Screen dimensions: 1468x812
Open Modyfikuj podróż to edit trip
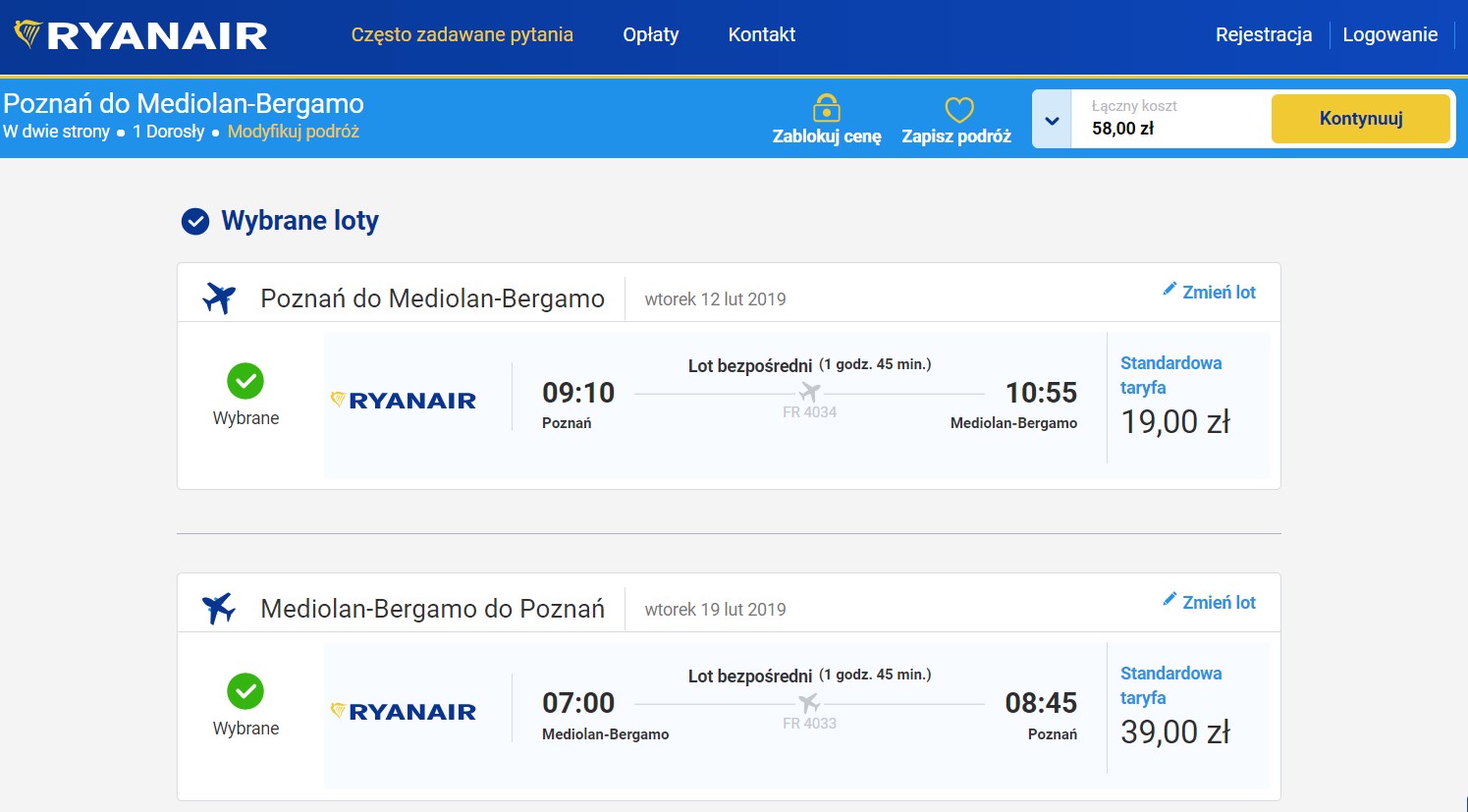point(294,132)
